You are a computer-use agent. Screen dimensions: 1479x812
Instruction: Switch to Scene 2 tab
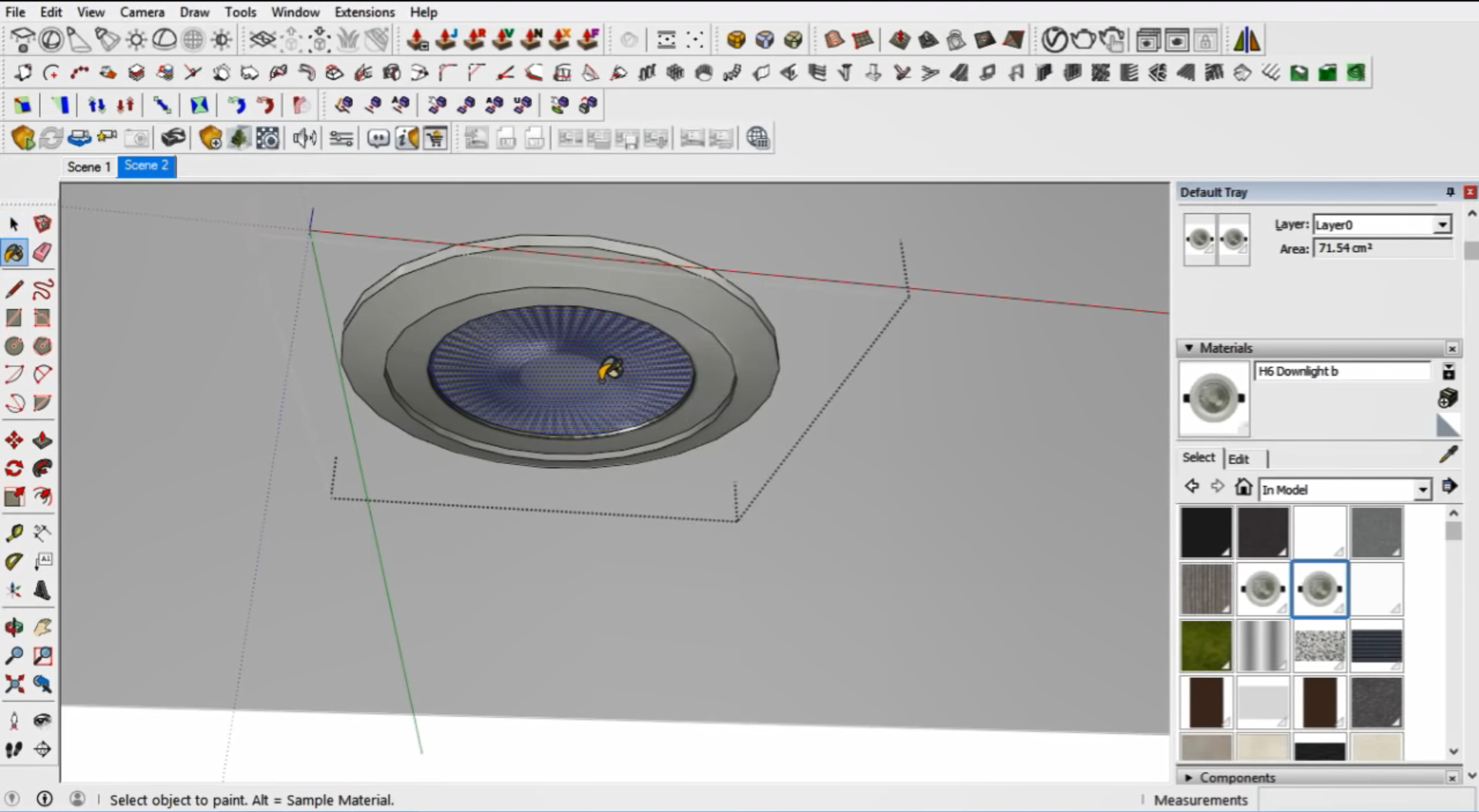(x=146, y=166)
